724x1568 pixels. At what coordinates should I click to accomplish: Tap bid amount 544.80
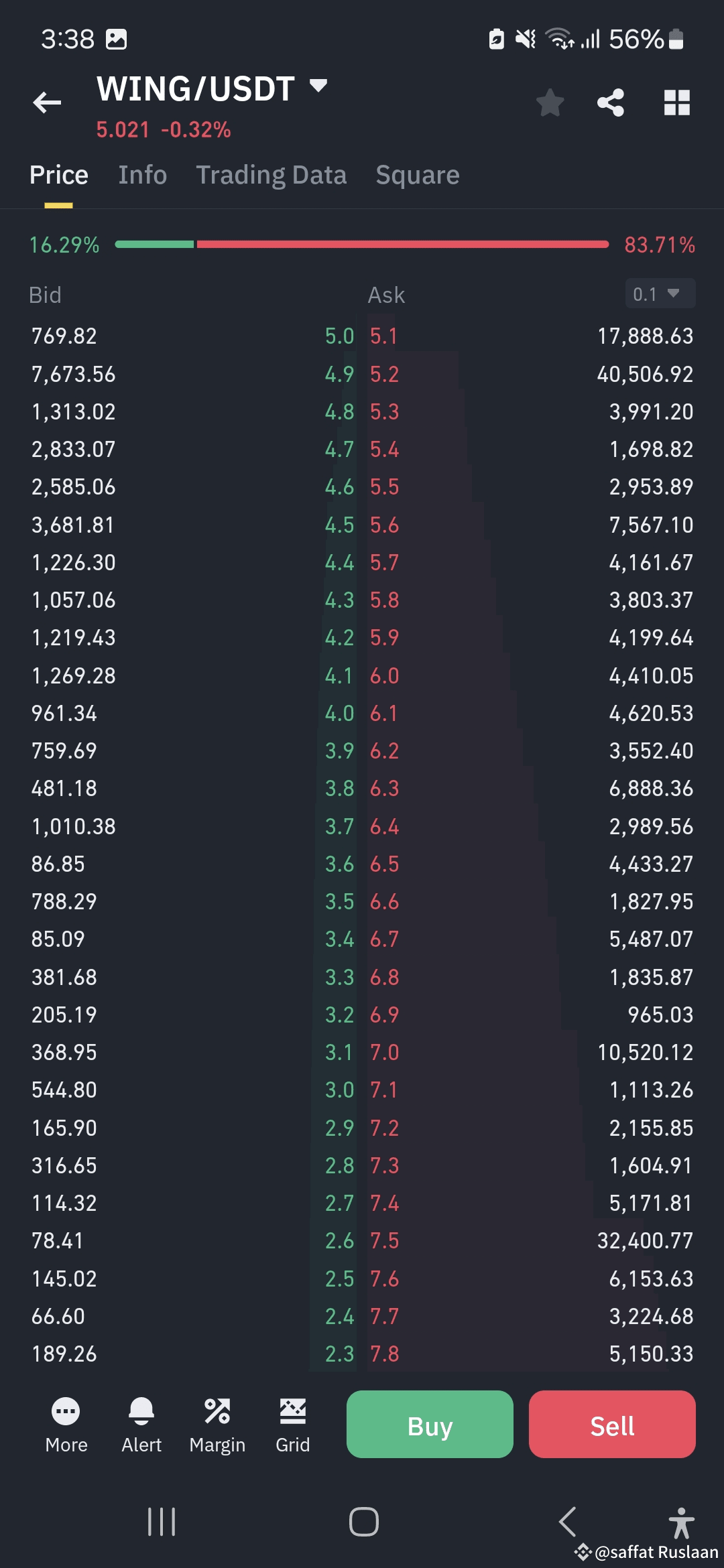[x=64, y=1090]
